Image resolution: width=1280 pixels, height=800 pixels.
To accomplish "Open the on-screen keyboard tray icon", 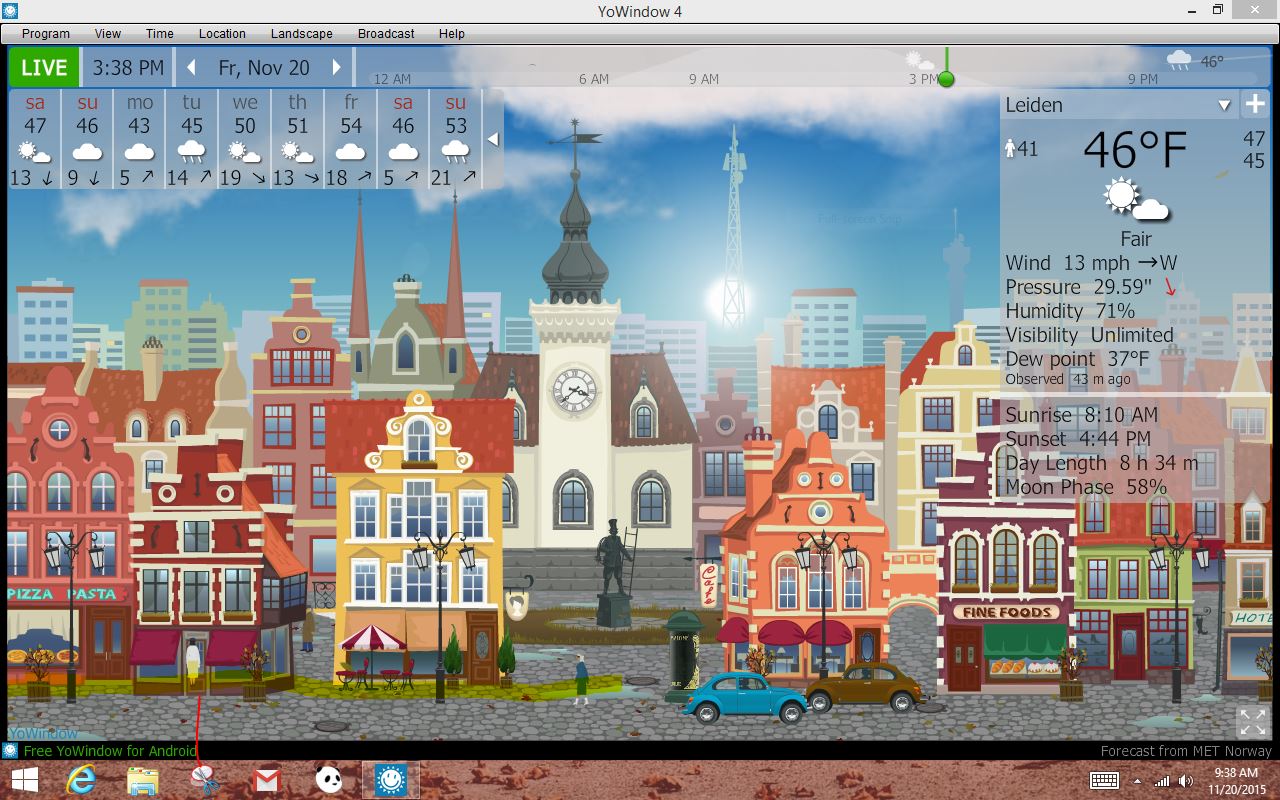I will 1104,780.
